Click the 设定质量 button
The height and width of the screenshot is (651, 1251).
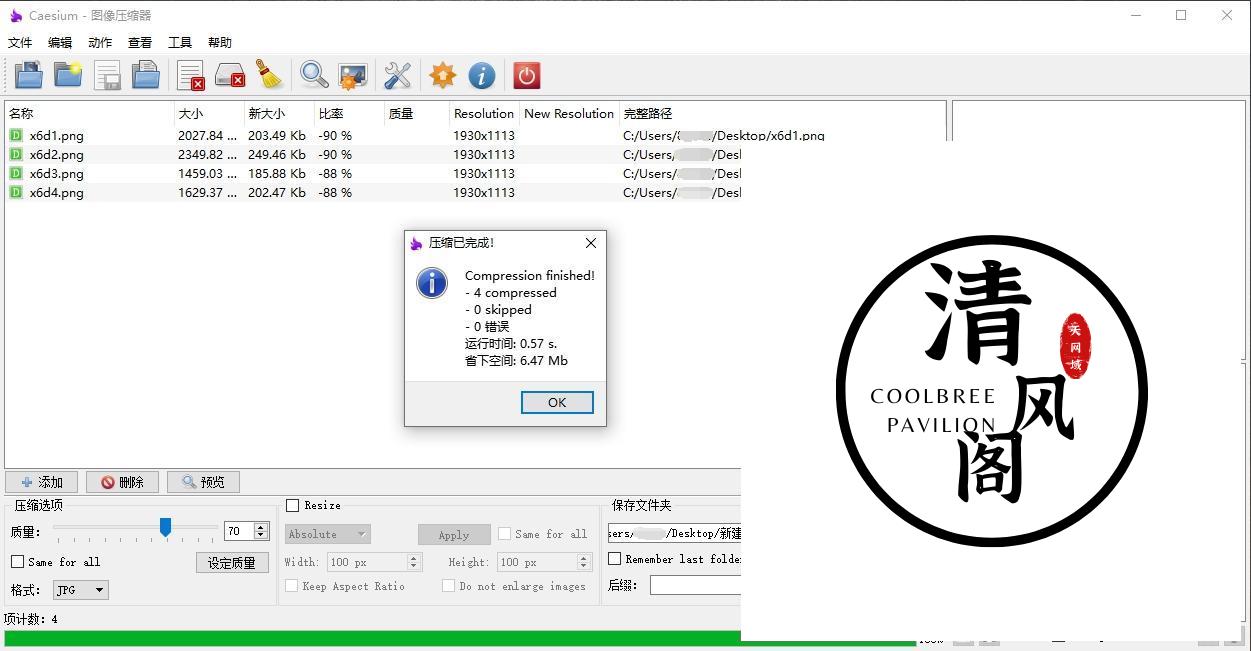(232, 563)
